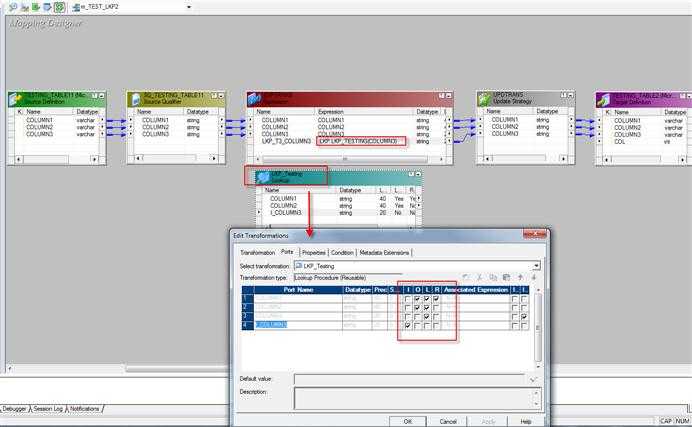This screenshot has width=692, height=427.
Task: Iconize the UPDTRANS Update Strategy box
Action: click(570, 95)
